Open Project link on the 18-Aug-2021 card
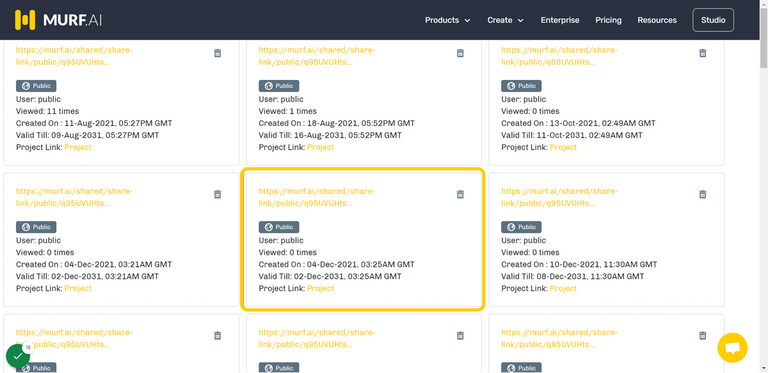Image resolution: width=768 pixels, height=373 pixels. 320,147
